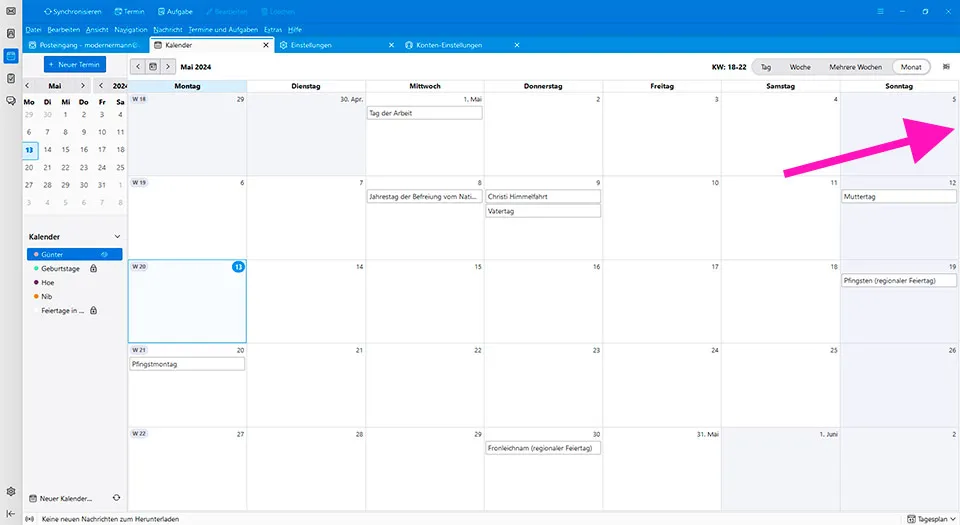Open application hamburger menu

click(x=880, y=12)
